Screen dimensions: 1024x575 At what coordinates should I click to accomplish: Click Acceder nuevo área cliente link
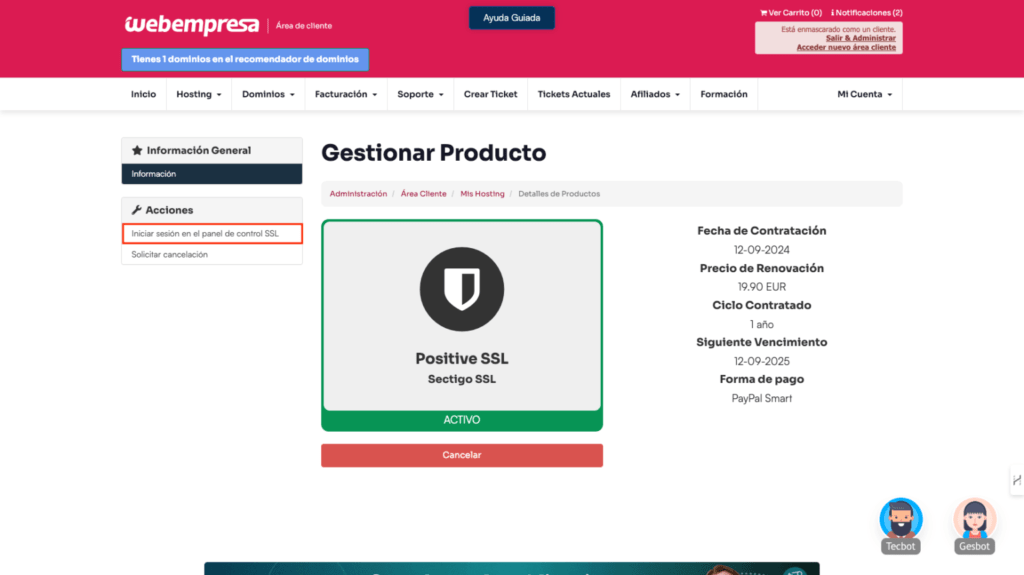click(846, 47)
